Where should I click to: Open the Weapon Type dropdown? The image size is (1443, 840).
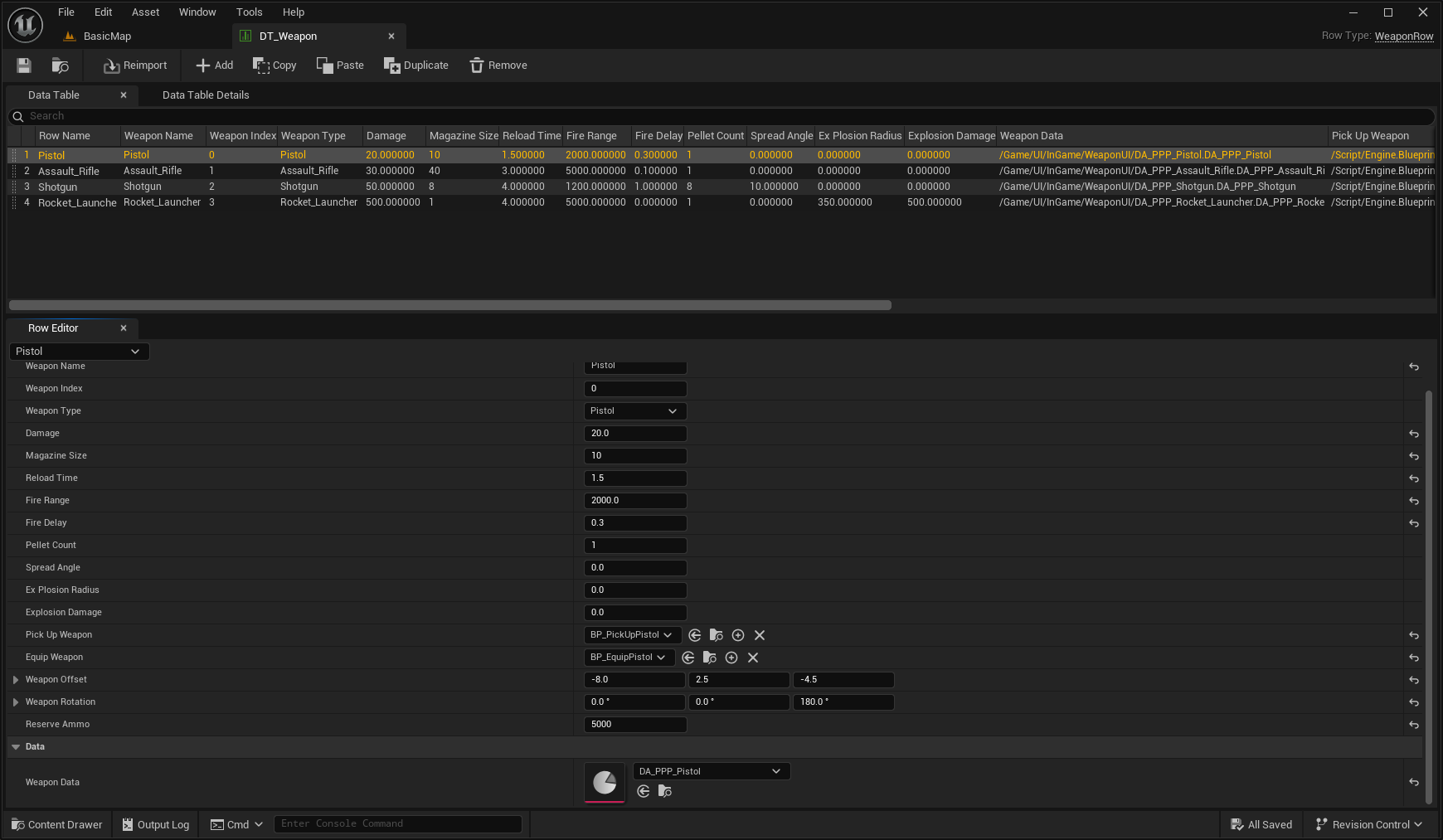tap(635, 411)
